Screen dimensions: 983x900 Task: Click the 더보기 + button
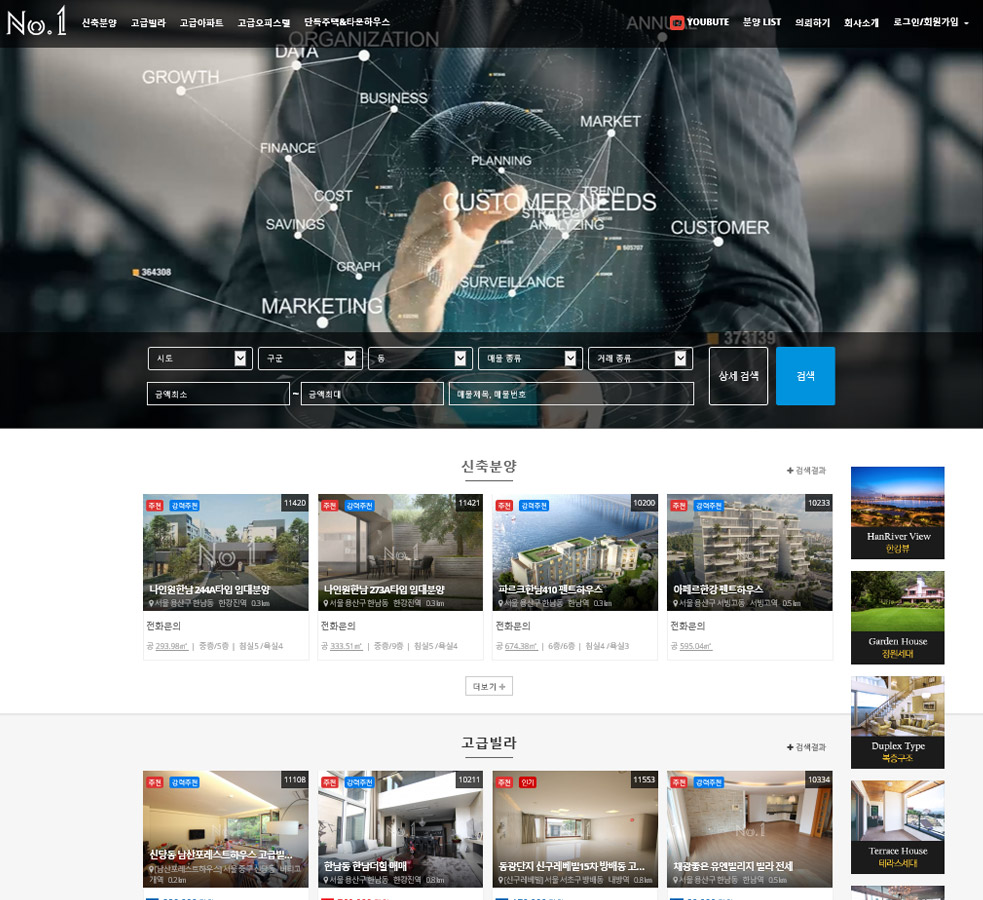489,686
